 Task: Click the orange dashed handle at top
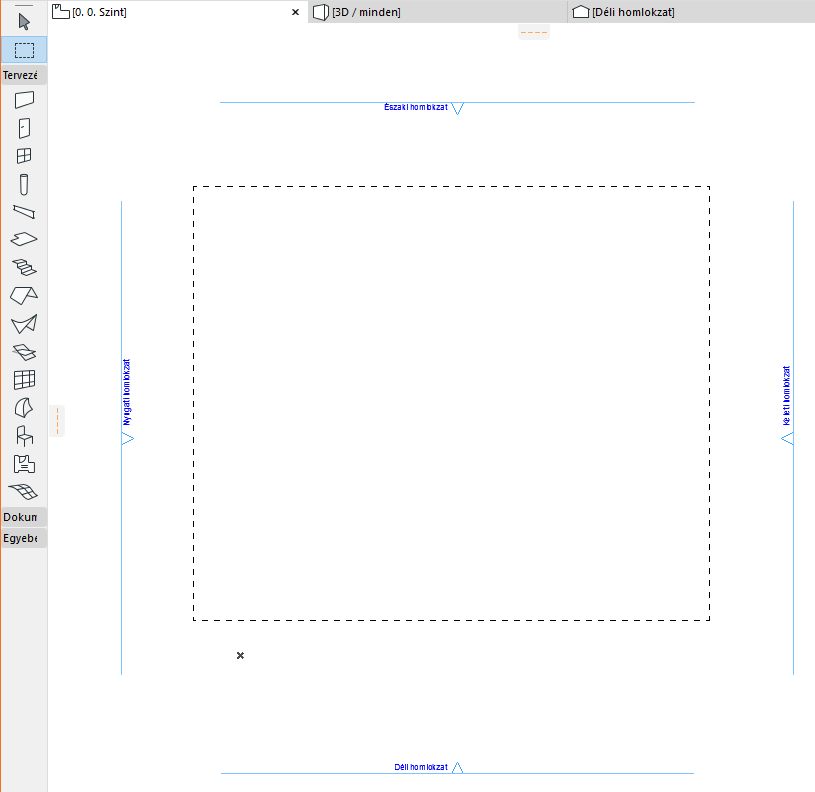[x=534, y=32]
